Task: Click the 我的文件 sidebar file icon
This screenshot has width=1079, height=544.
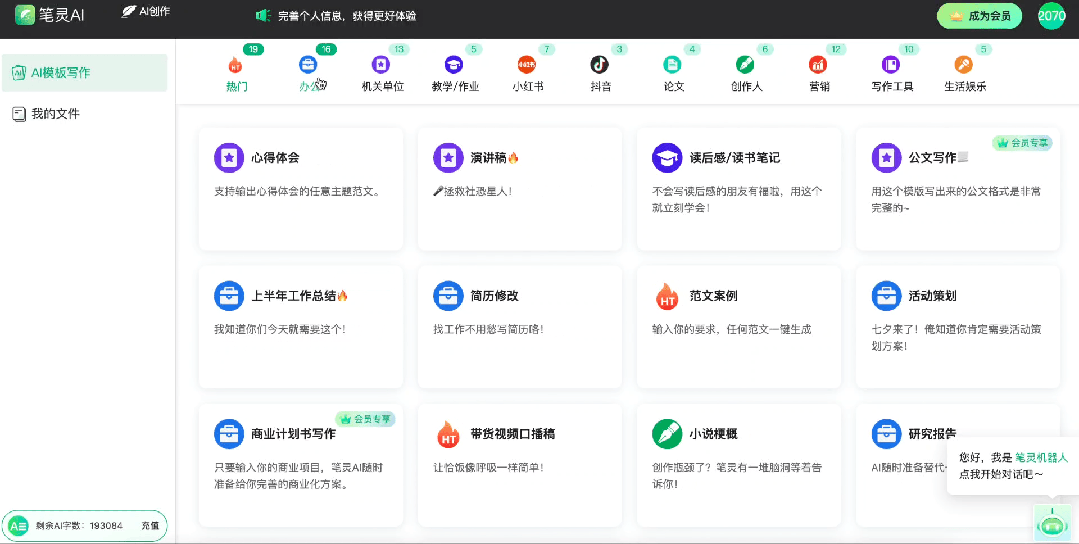Action: [19, 114]
